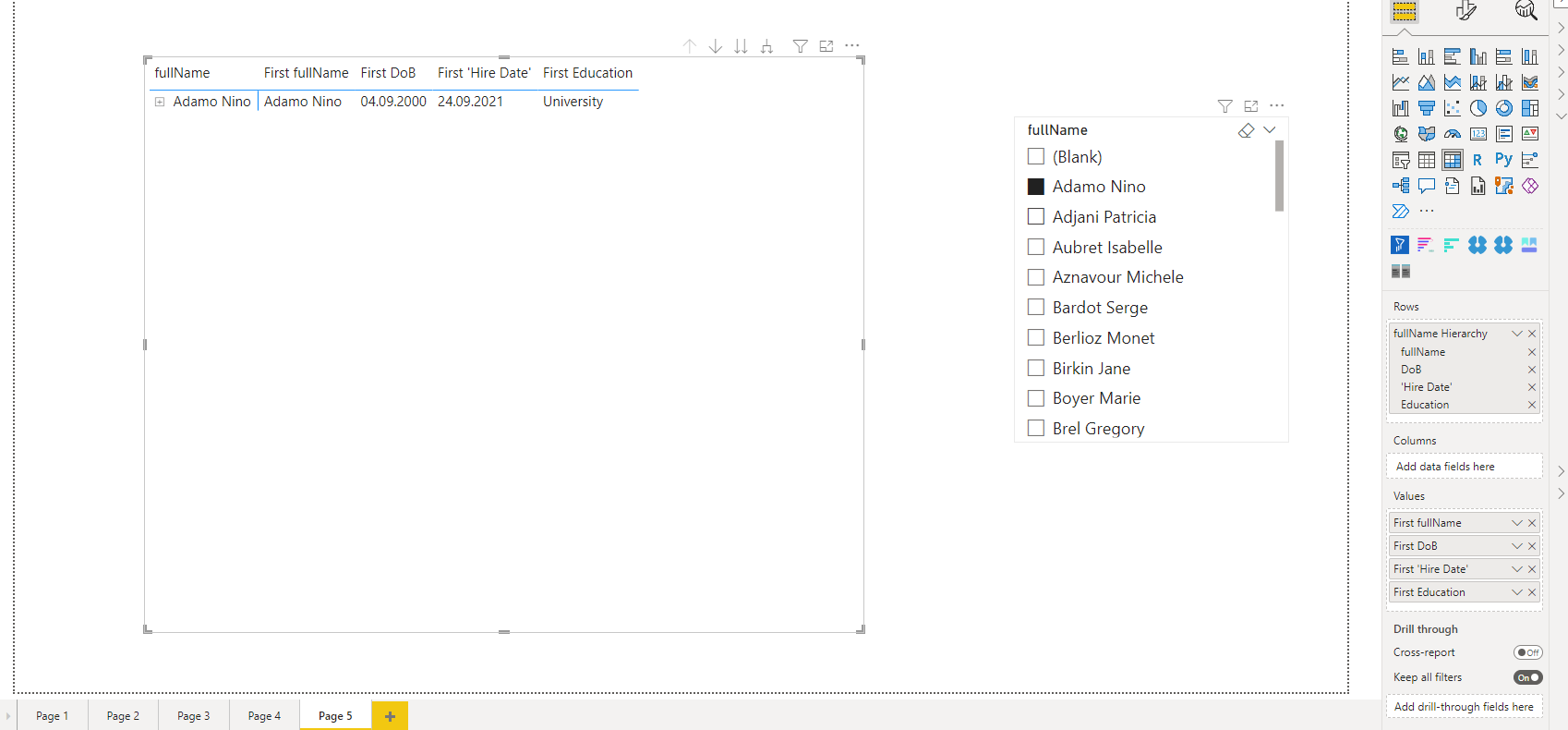
Task: Select the Matrix visual icon
Action: pos(1453,160)
